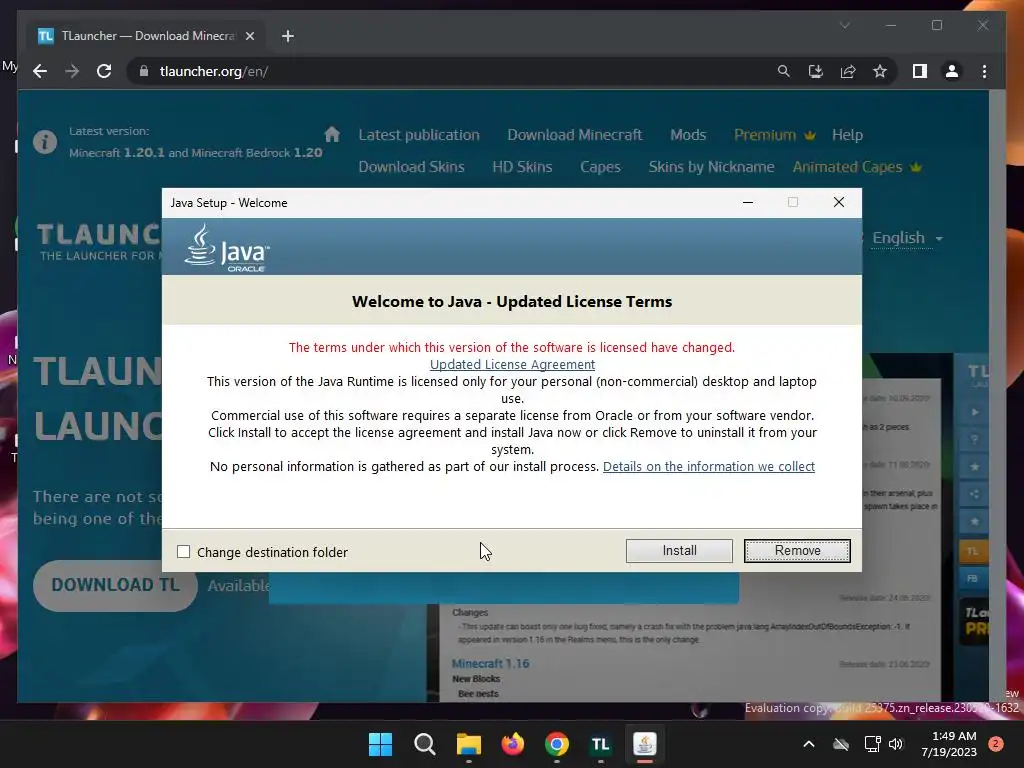Screen dimensions: 1024x768
Task: Open the Chrome profile avatar
Action: click(x=952, y=71)
